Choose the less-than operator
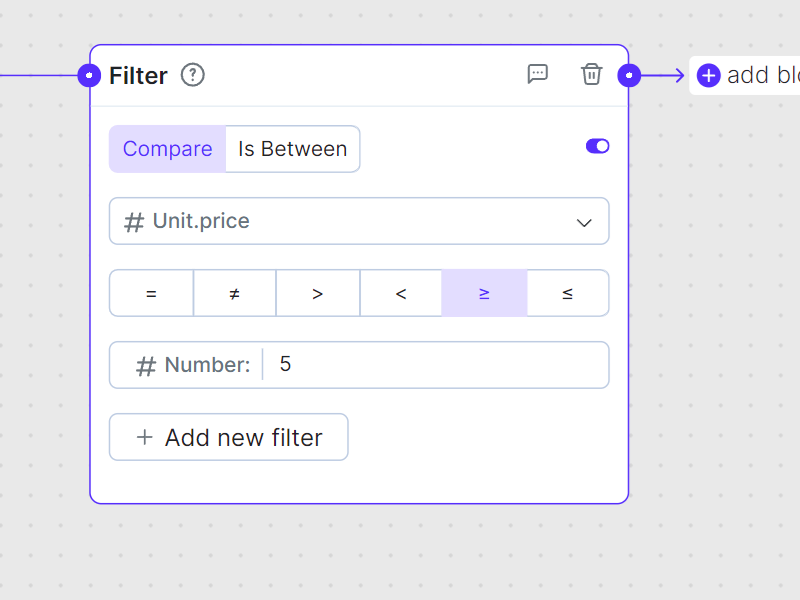Screen dimensions: 800x600 coord(401,293)
